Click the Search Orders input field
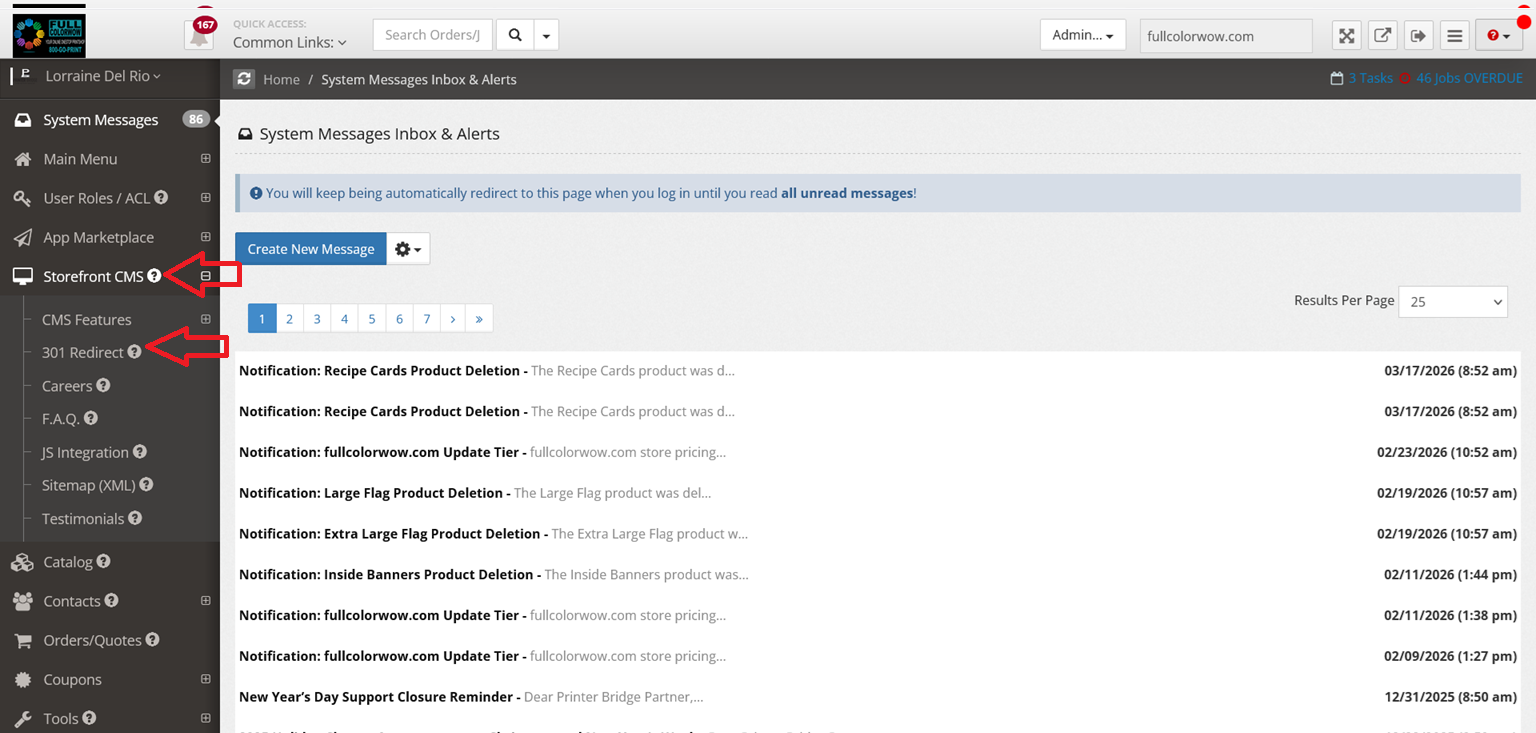The image size is (1536, 733). (433, 35)
